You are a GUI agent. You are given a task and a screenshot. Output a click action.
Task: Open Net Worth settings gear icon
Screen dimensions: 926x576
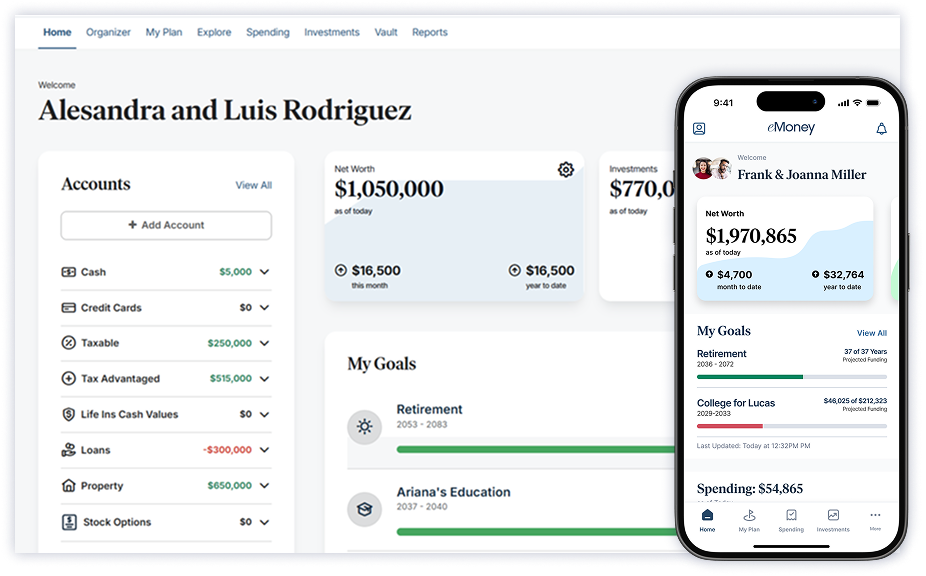click(x=565, y=170)
